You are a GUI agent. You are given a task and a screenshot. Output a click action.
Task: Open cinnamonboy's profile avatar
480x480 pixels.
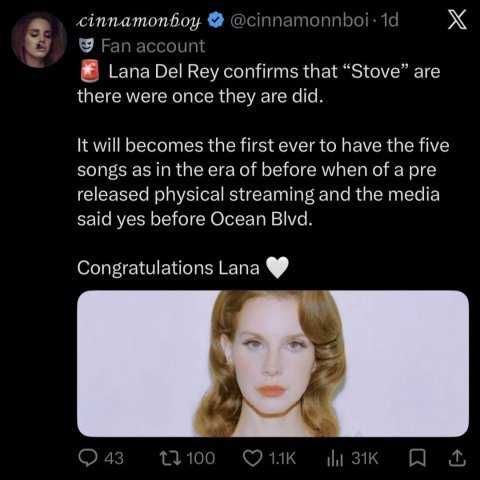coord(39,40)
